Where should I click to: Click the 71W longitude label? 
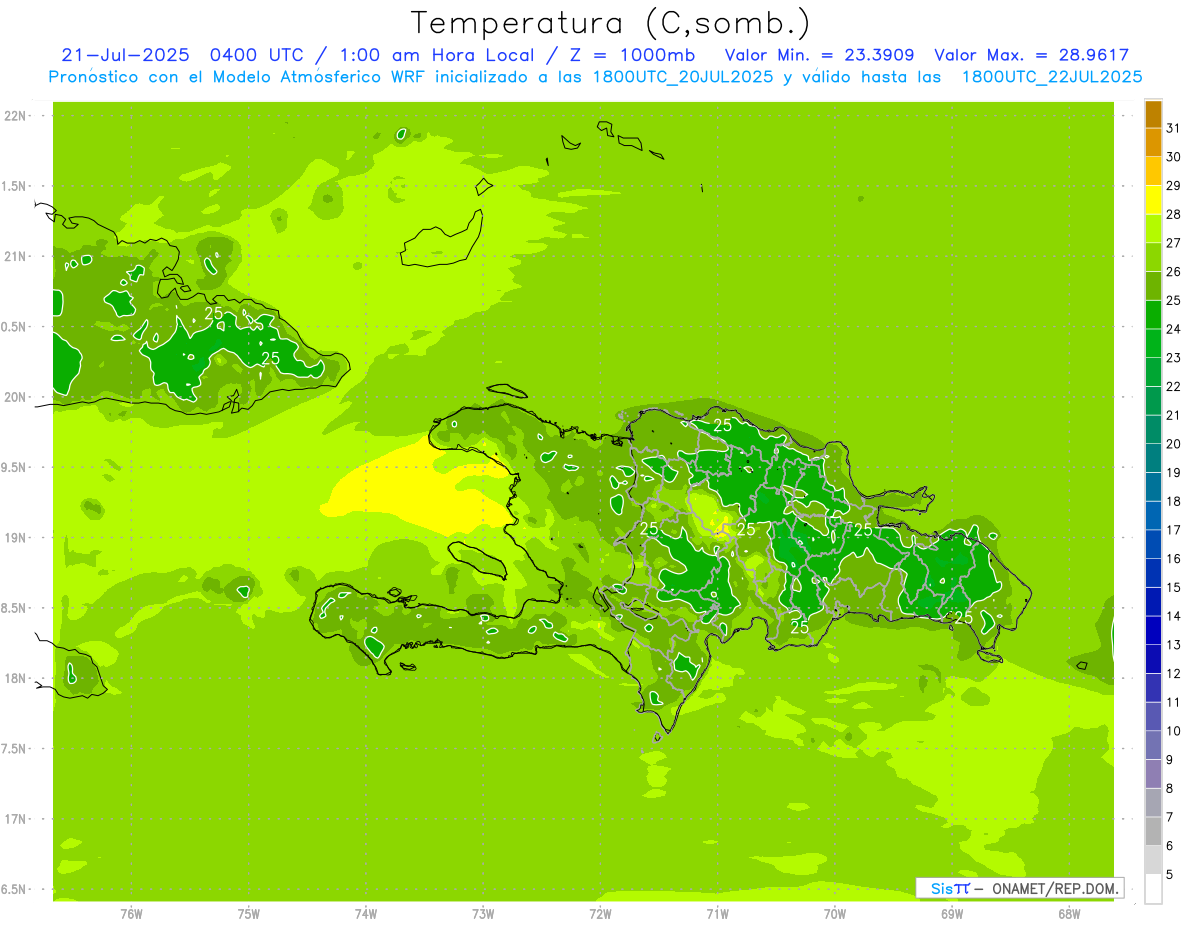click(717, 913)
